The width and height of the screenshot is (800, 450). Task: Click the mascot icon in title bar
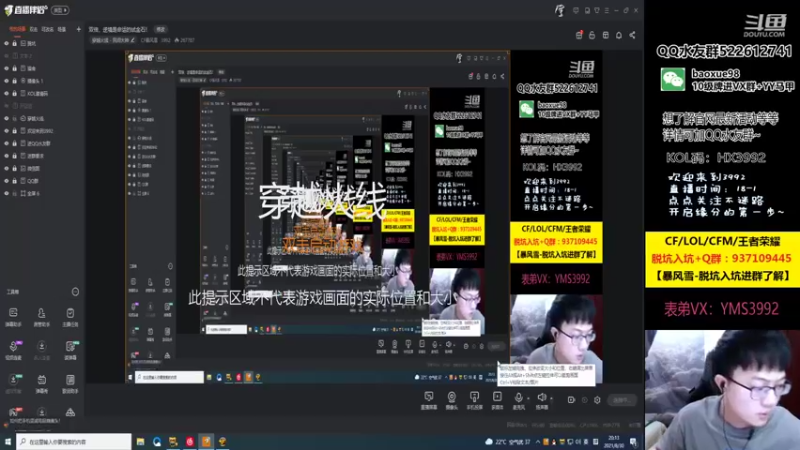click(560, 10)
